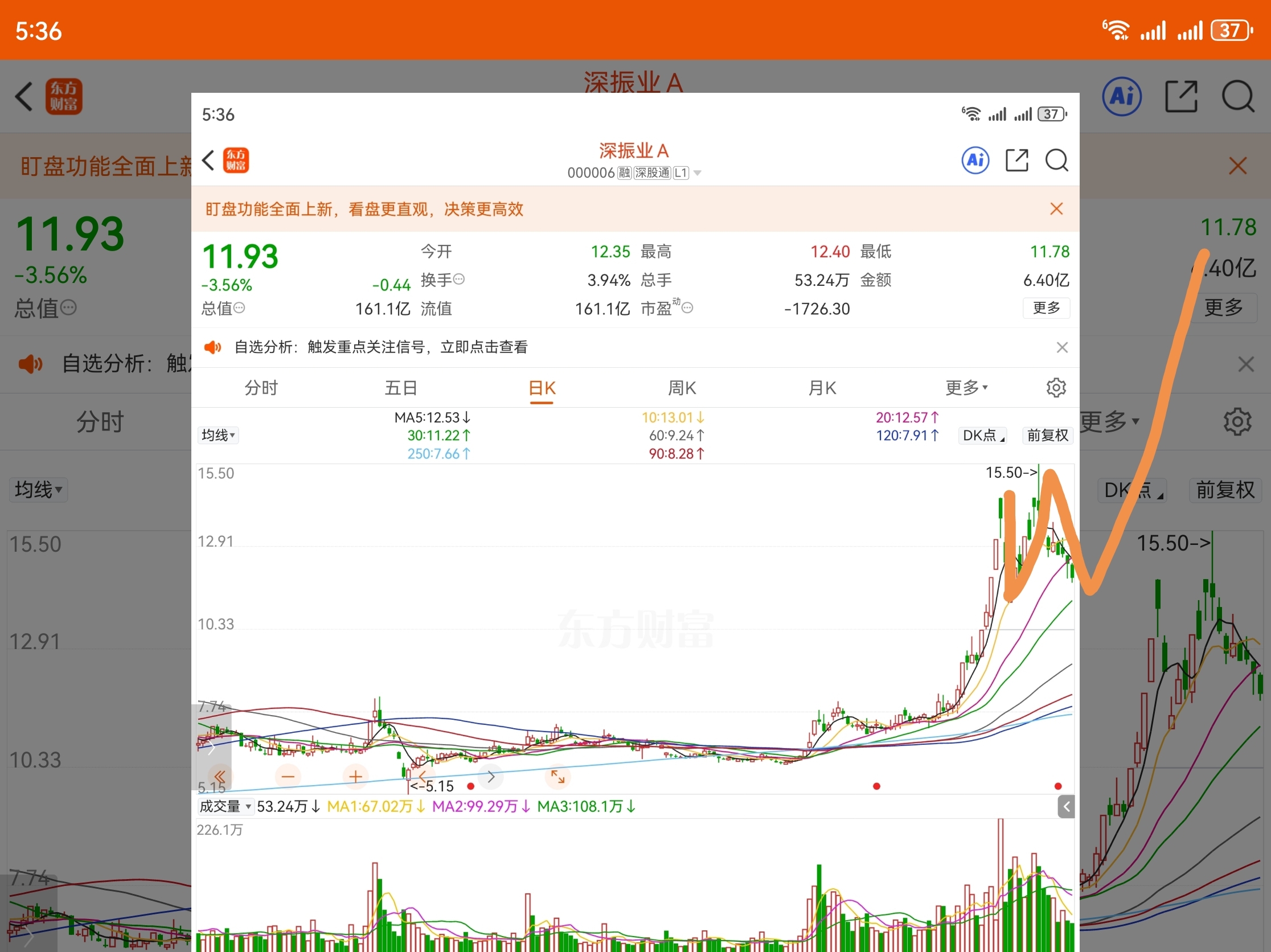
Task: Open the AI assistant icon
Action: (975, 161)
